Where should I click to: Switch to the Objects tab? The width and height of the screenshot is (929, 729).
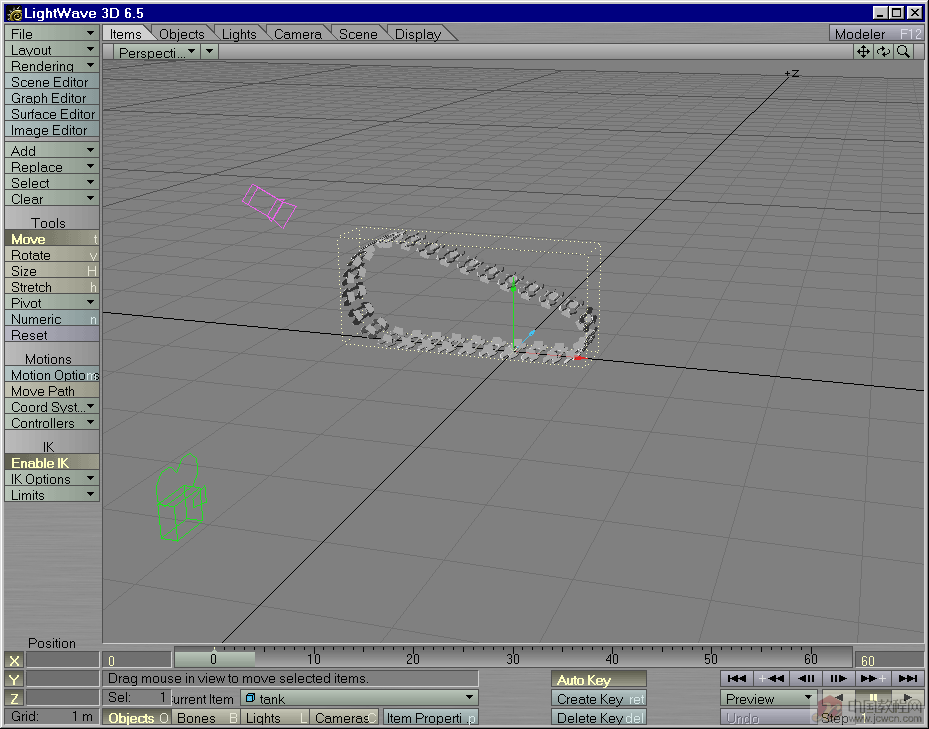(181, 34)
